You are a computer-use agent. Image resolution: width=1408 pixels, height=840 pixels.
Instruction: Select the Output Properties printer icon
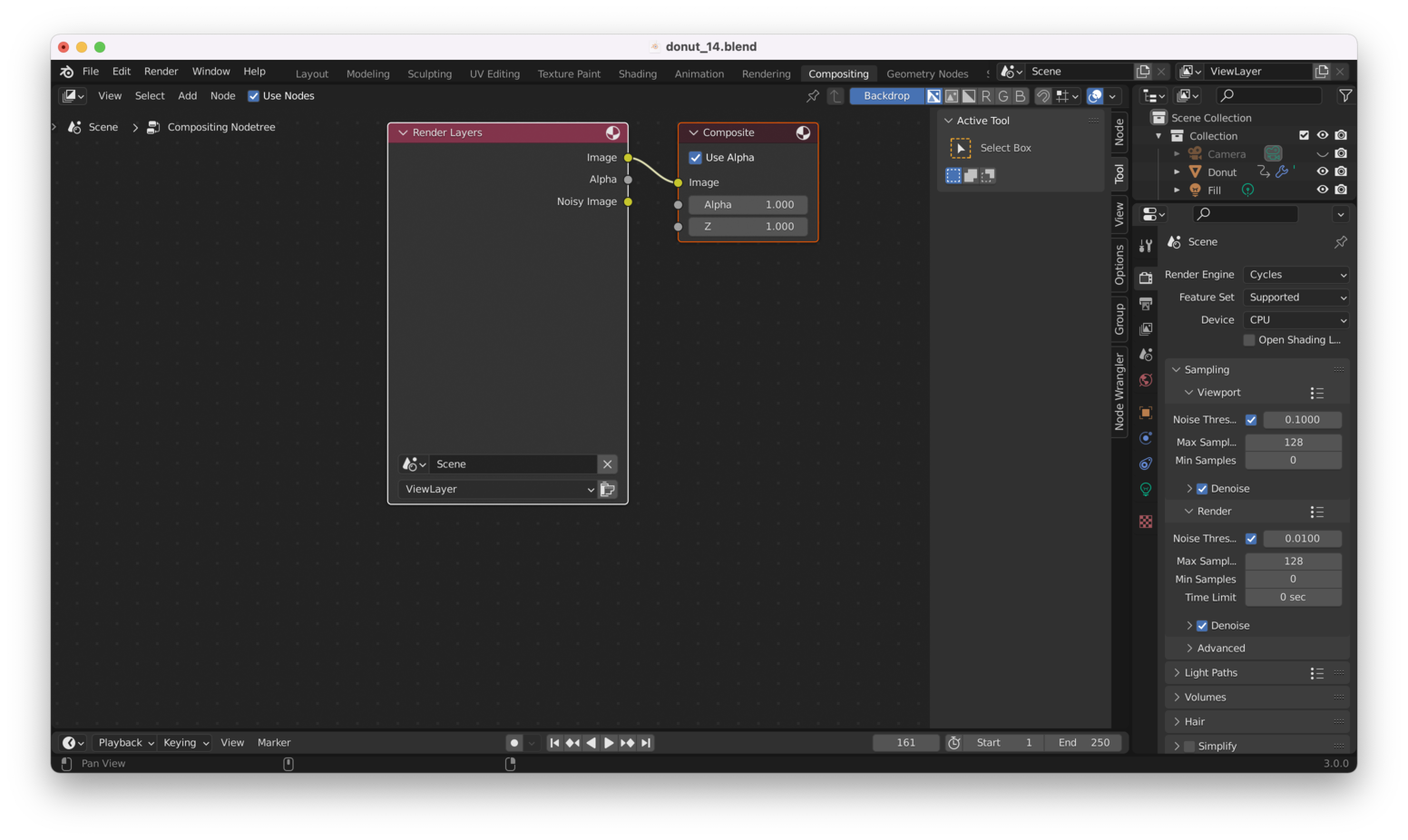point(1145,304)
